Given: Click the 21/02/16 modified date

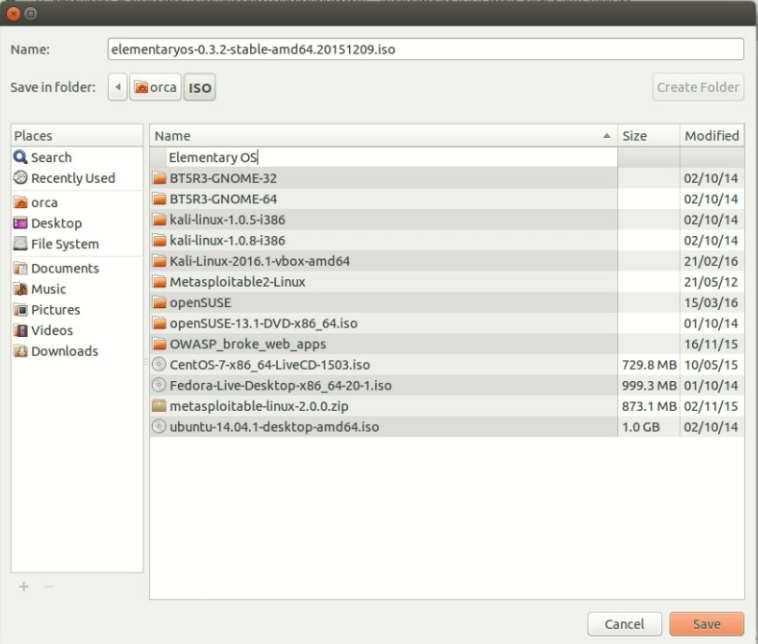Looking at the screenshot, I should pyautogui.click(x=711, y=262).
